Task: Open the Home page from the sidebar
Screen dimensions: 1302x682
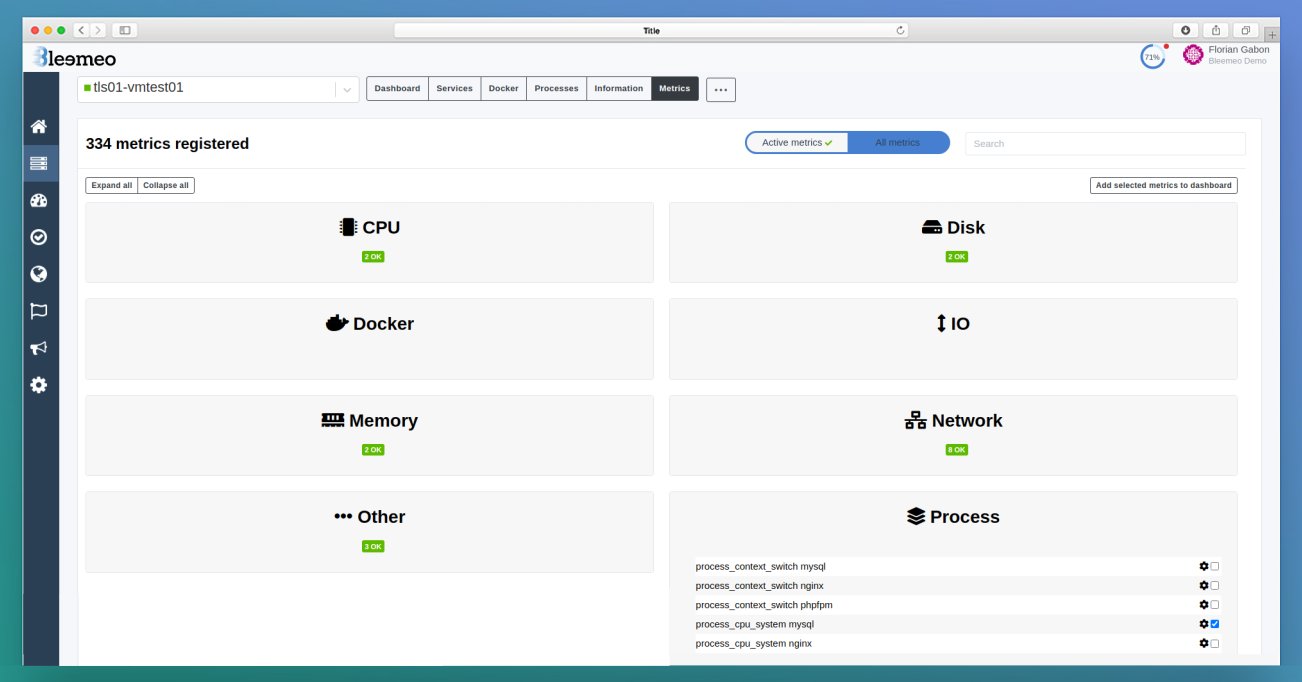Action: (x=38, y=125)
